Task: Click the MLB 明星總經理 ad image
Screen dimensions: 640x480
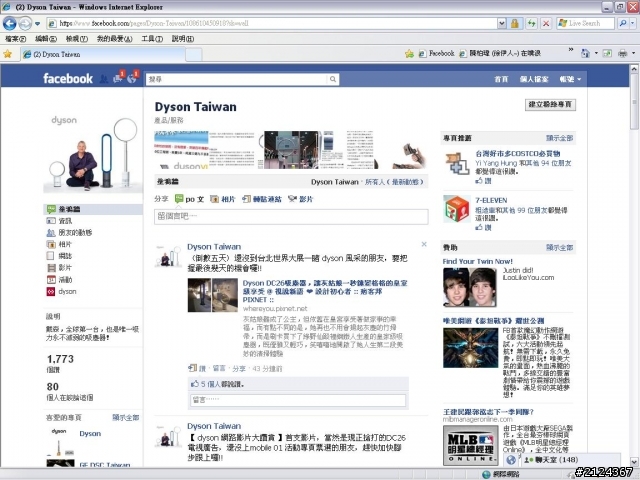Action: click(470, 445)
